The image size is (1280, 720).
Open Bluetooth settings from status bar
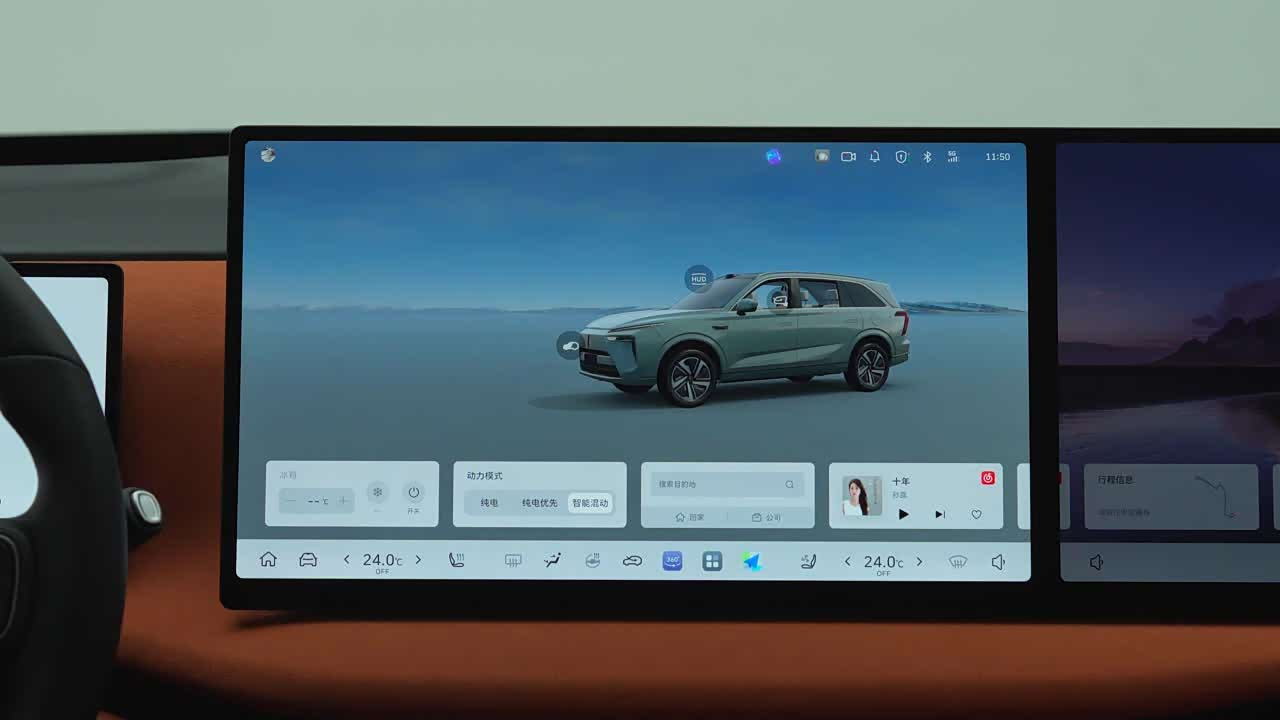pyautogui.click(x=927, y=156)
